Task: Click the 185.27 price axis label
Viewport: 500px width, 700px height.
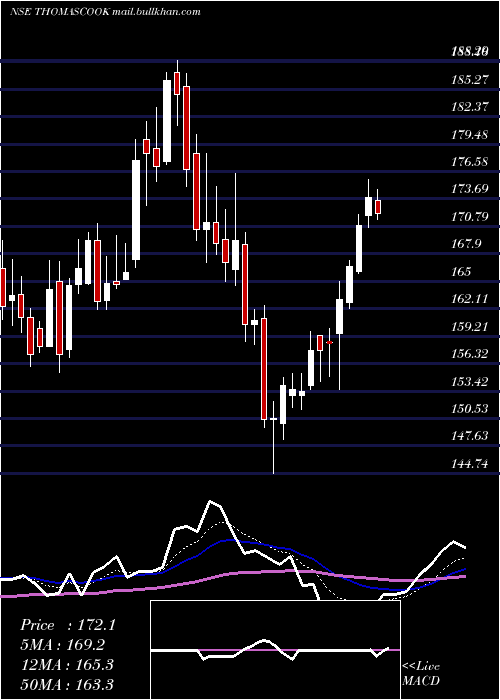Action: 469,80
